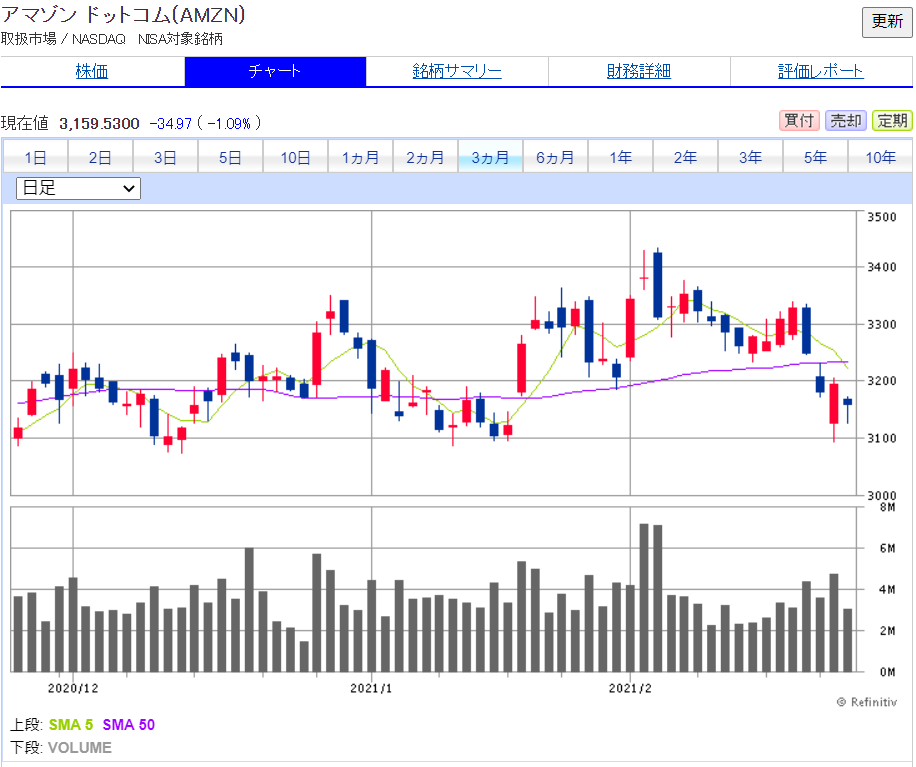Click the 6M volume axis label
The image size is (916, 767).
pos(887,548)
